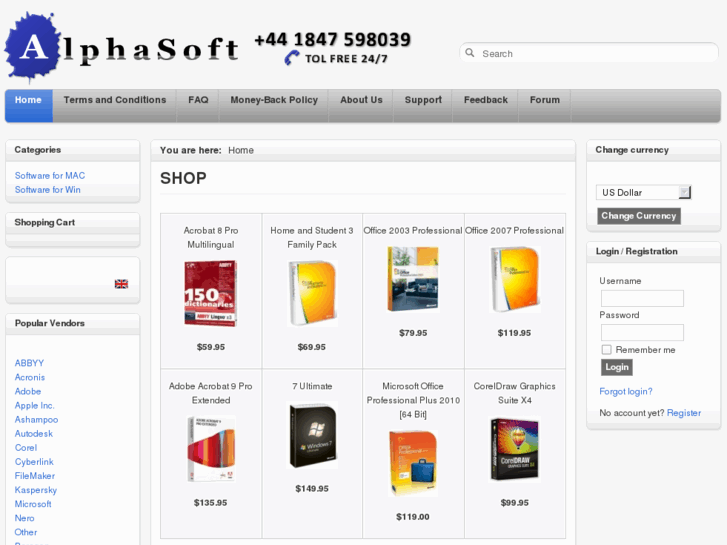Viewport: 727px width, 545px height.
Task: Select the UK flag language icon
Action: click(121, 284)
